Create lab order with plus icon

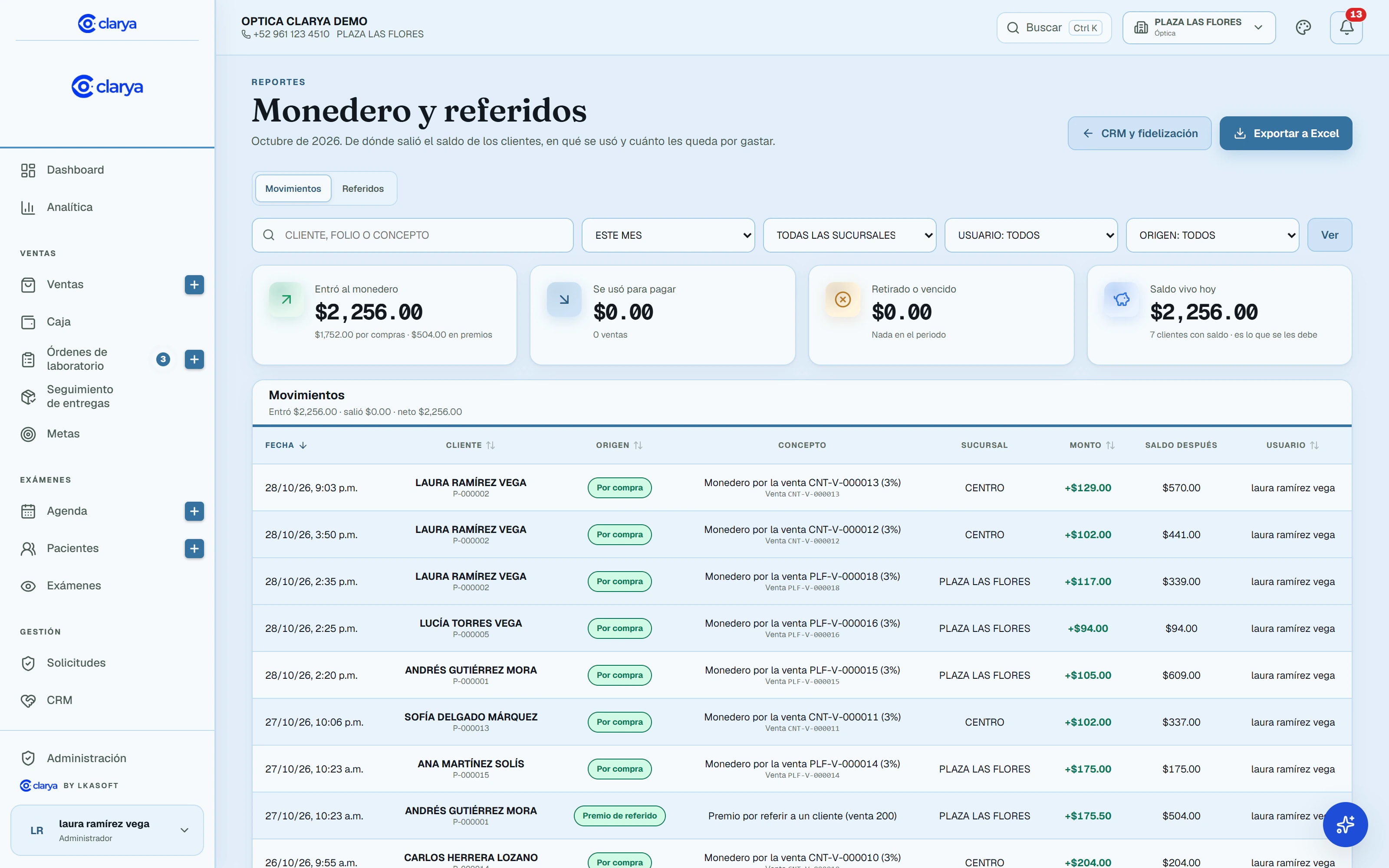point(194,359)
